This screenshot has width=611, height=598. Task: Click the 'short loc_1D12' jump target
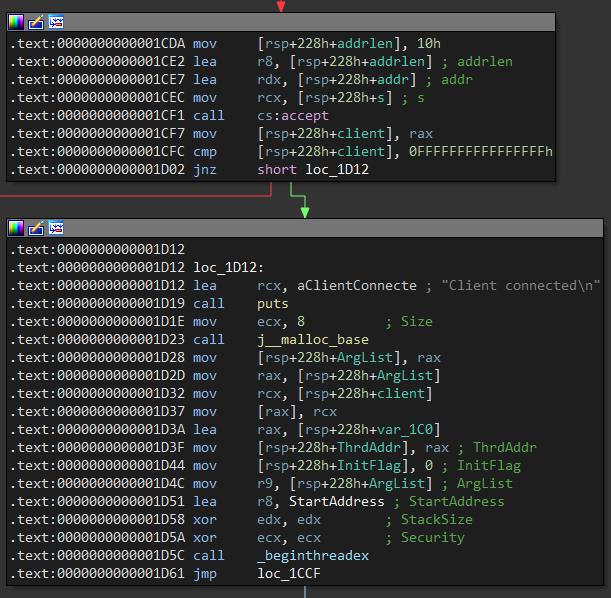(x=313, y=169)
